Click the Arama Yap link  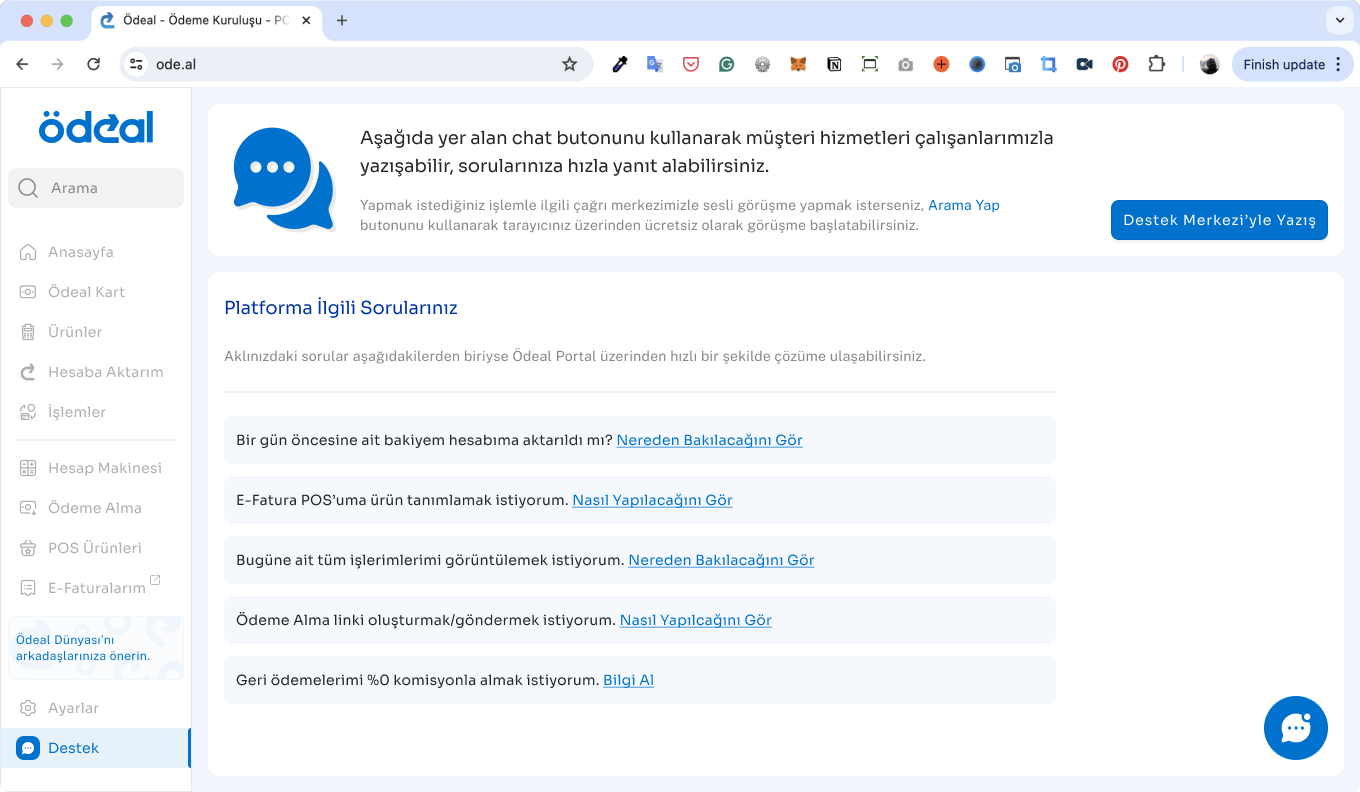pos(964,205)
